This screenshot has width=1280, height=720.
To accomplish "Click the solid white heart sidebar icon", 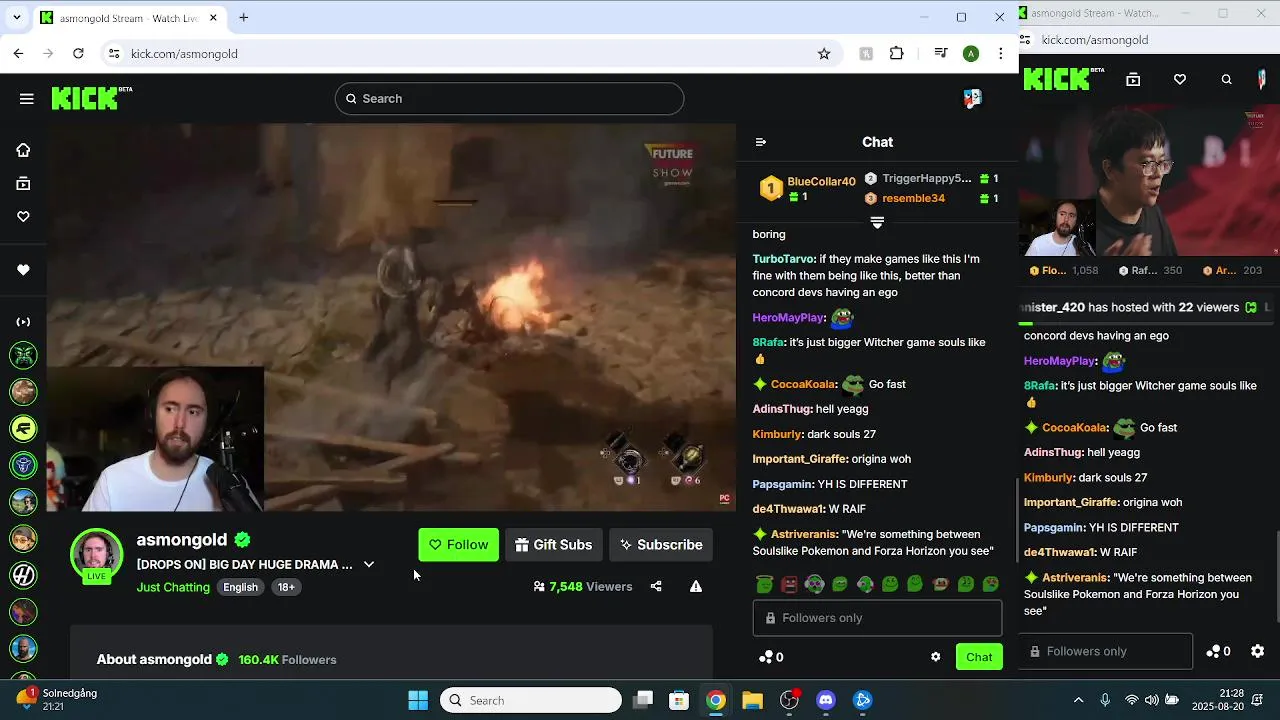I will (23, 270).
